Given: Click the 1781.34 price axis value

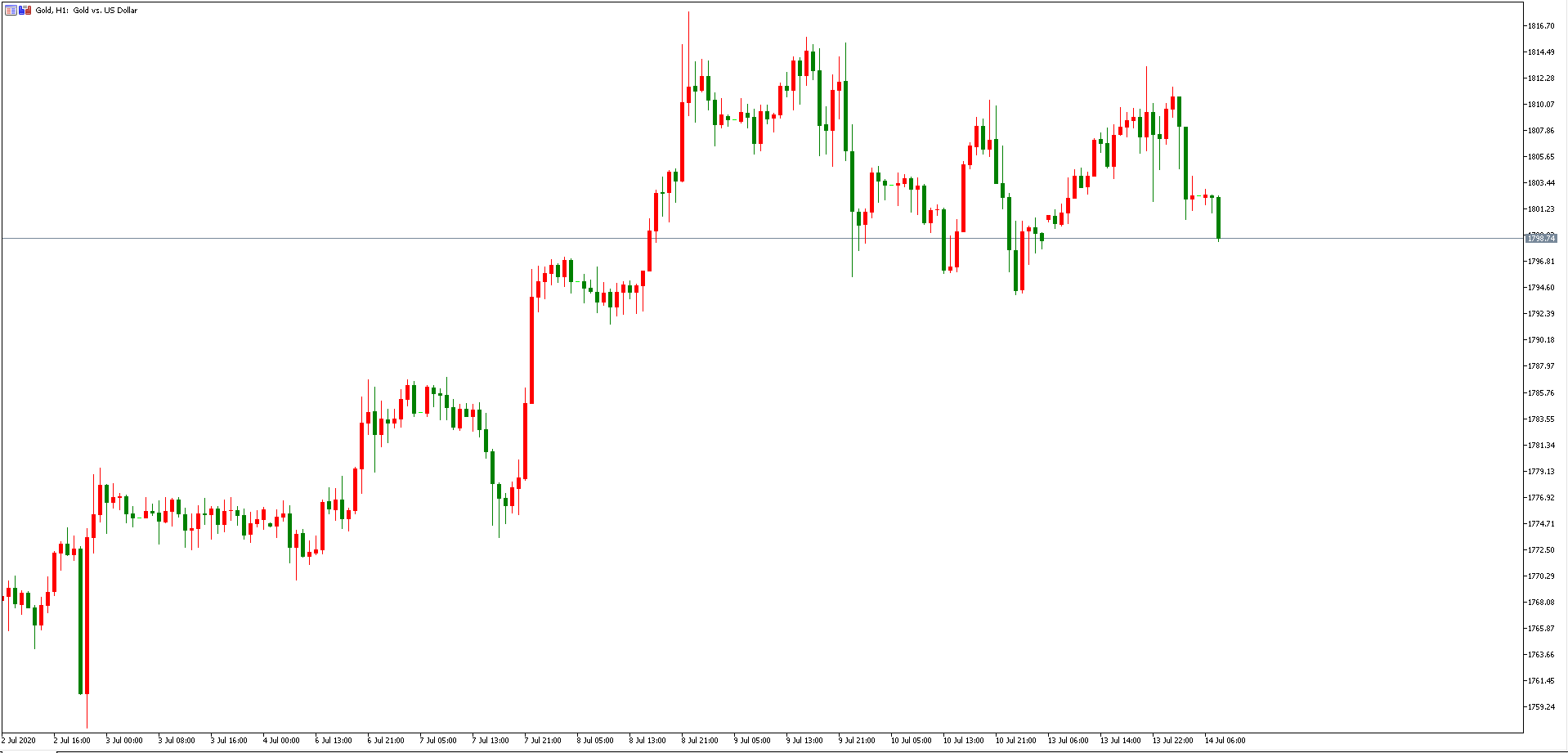Looking at the screenshot, I should pos(1541,446).
